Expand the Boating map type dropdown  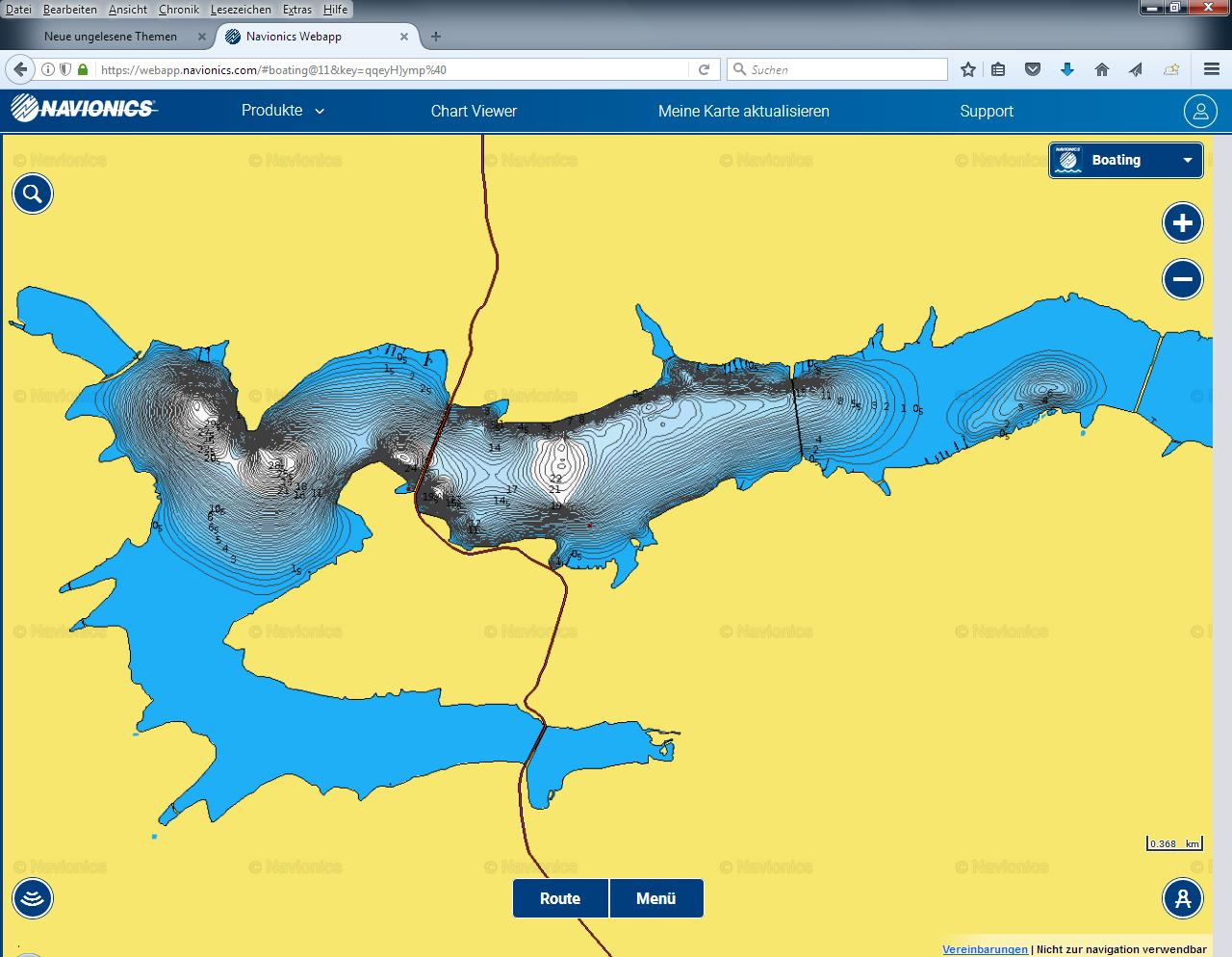tap(1125, 160)
